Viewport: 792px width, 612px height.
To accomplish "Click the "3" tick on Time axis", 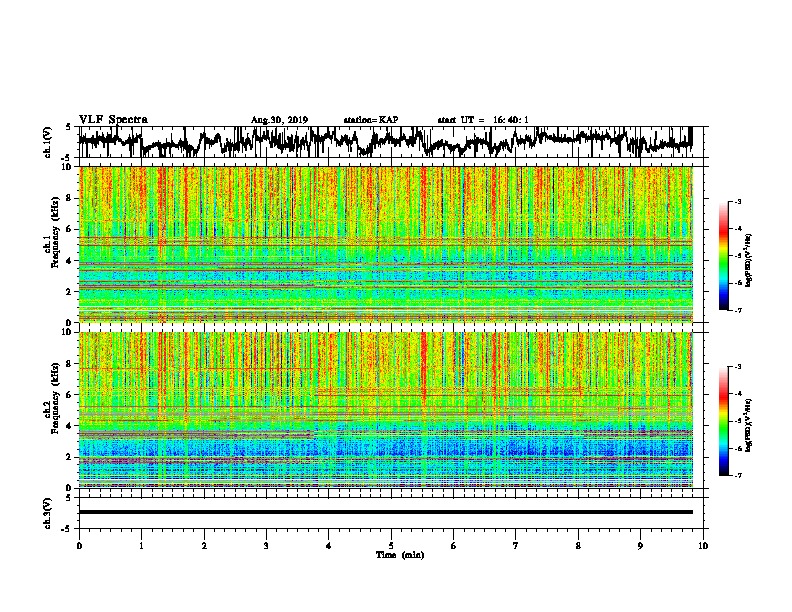I will point(266,546).
